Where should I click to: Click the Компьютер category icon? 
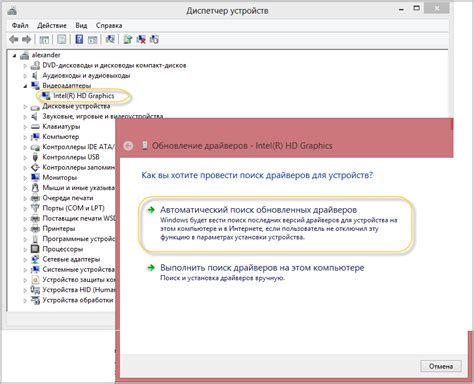coord(35,137)
